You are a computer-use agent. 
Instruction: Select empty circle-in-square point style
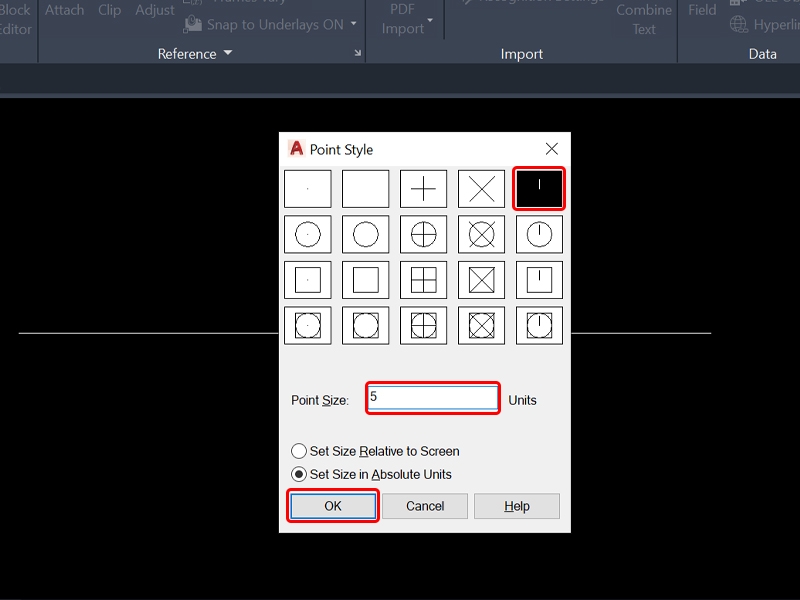coord(365,326)
